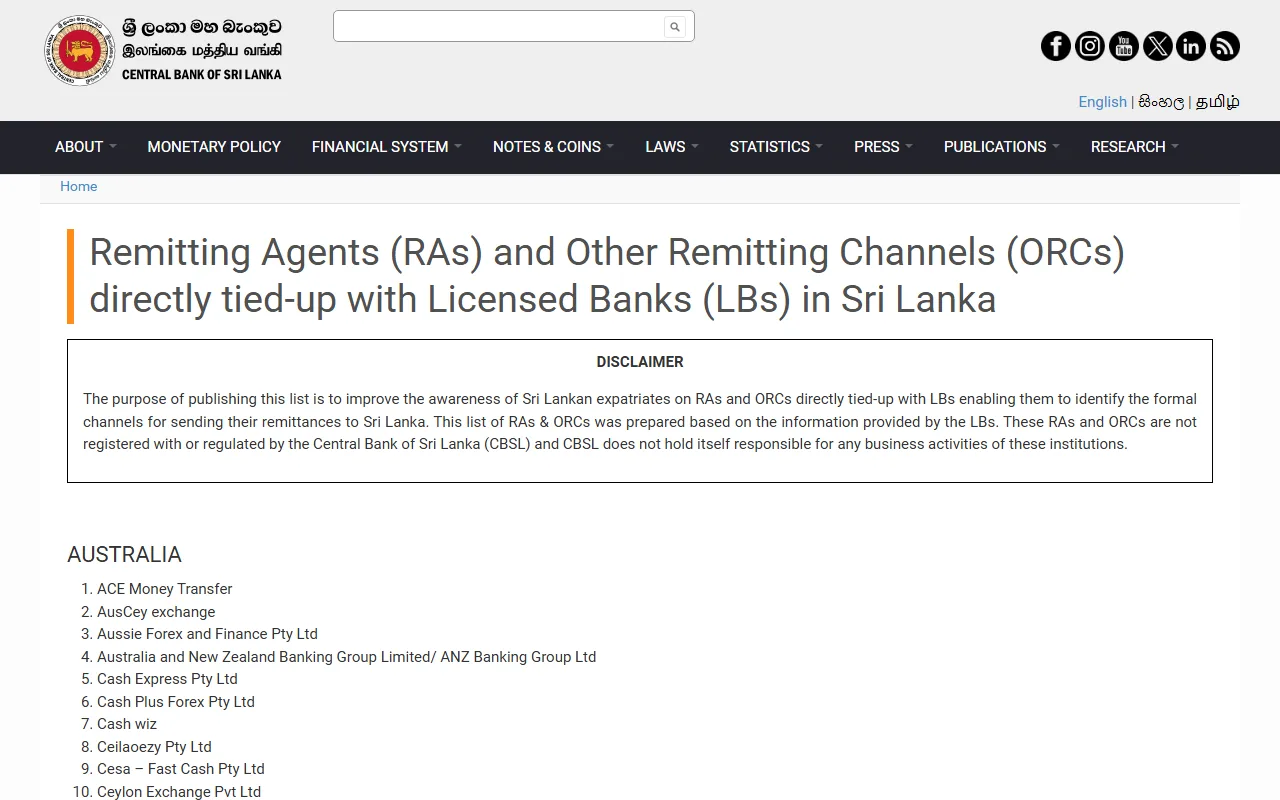This screenshot has height=800, width=1280.
Task: Open the Facebook social icon
Action: [x=1056, y=46]
